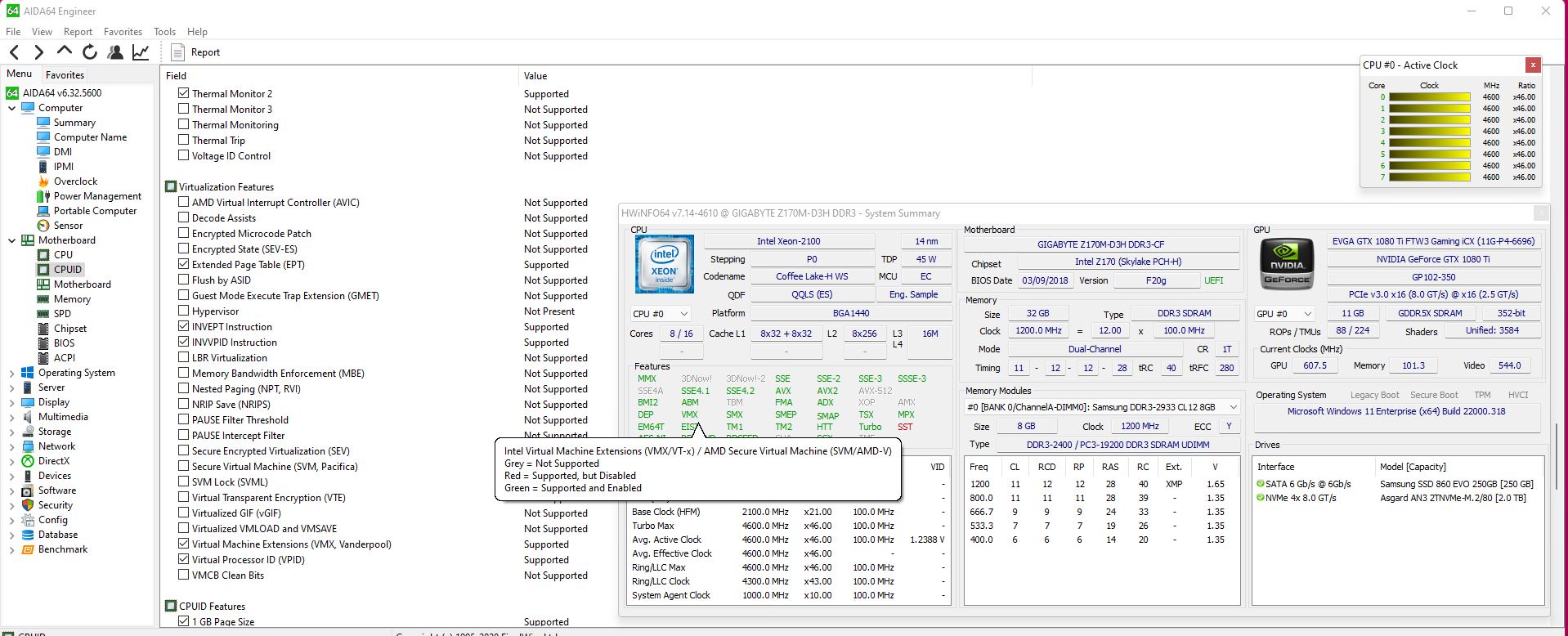Toggle Virtual Processor ID (VPID) checkbox

coord(184,559)
